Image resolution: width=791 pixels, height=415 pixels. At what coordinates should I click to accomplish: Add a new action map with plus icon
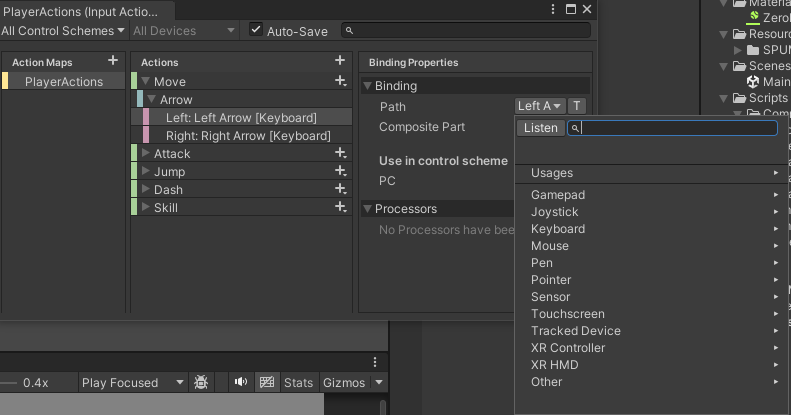click(113, 61)
